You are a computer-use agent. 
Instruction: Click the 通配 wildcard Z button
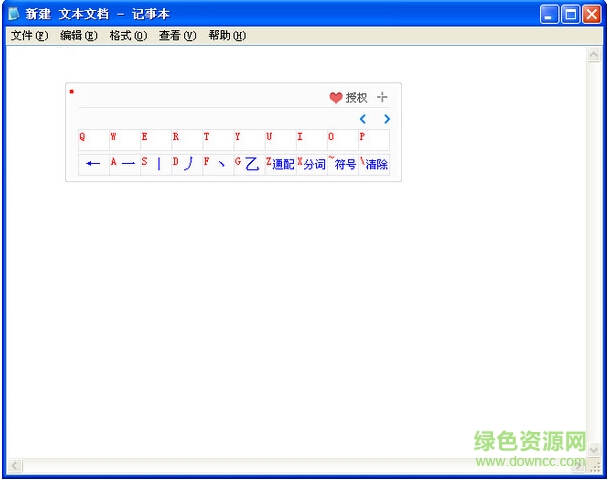pos(280,164)
